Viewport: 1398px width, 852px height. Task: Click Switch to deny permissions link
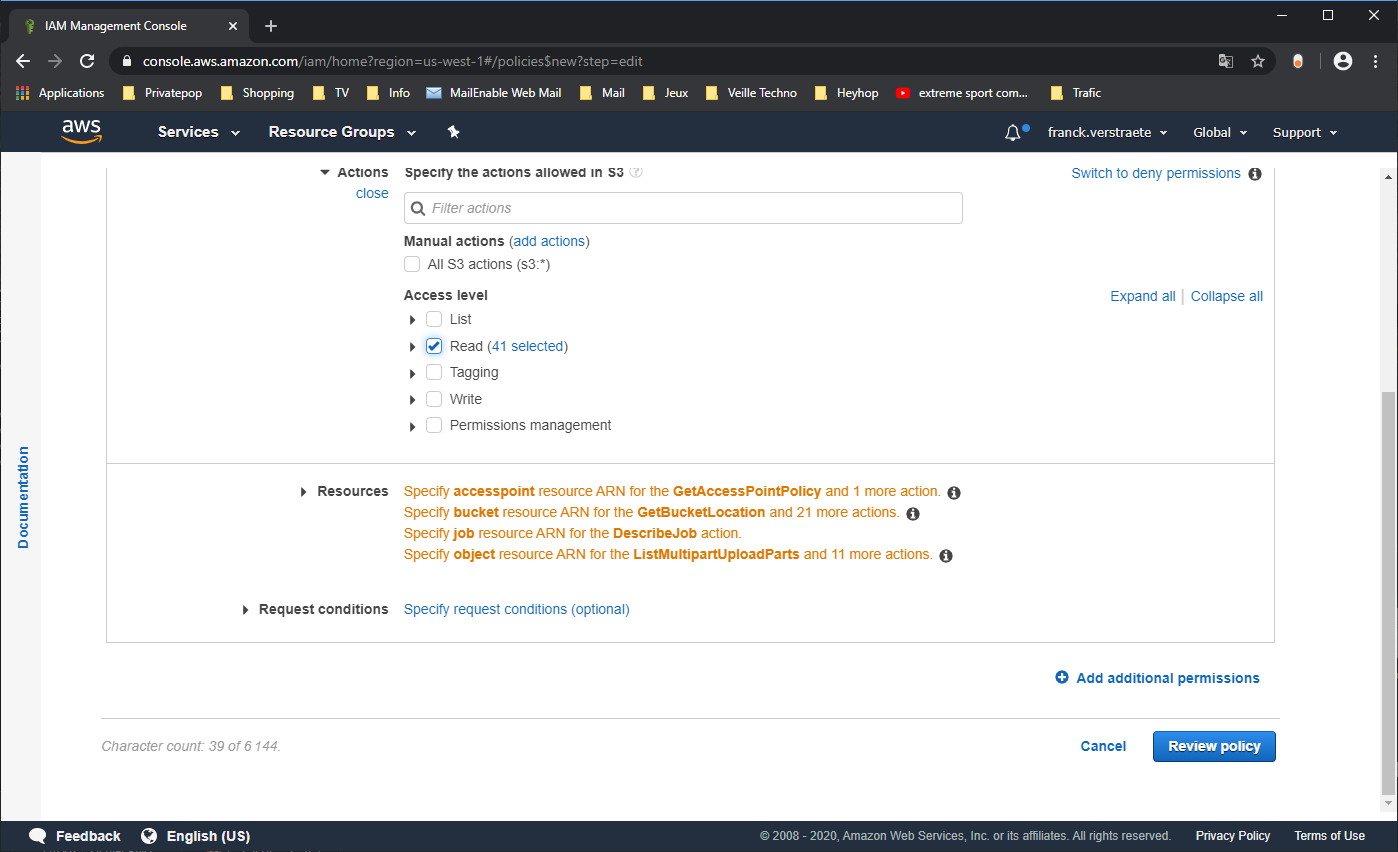click(x=1156, y=173)
